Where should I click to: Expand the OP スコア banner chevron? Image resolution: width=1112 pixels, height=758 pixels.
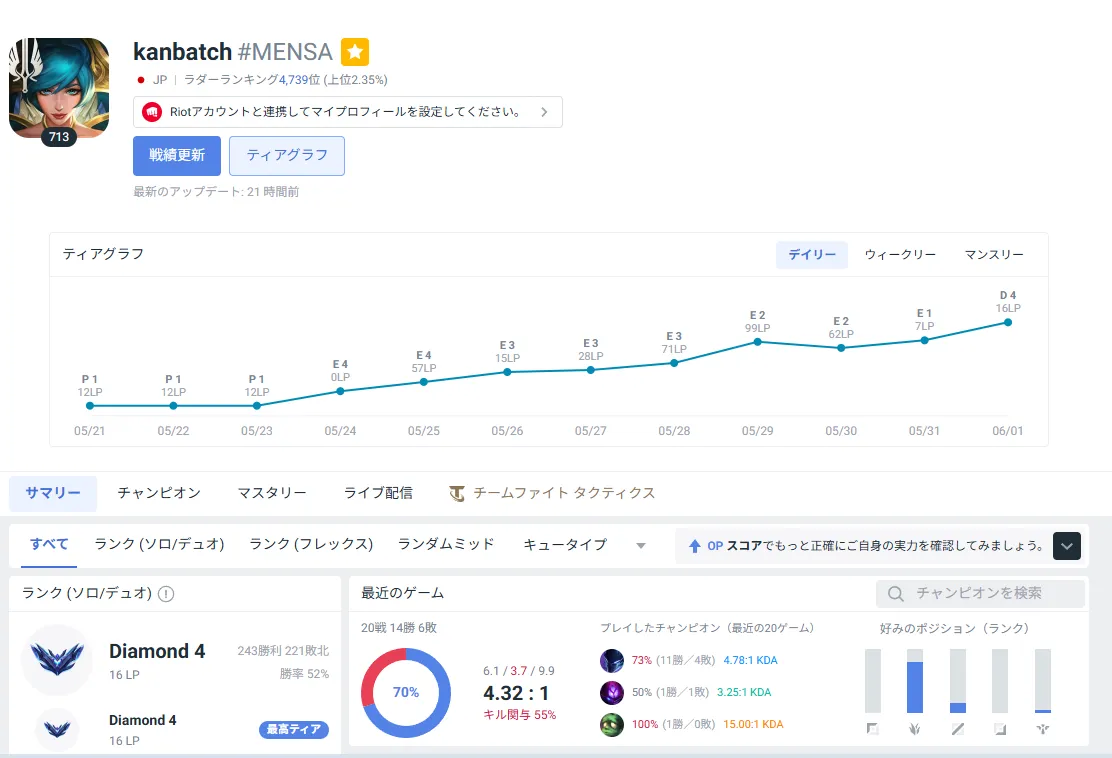click(x=1067, y=546)
